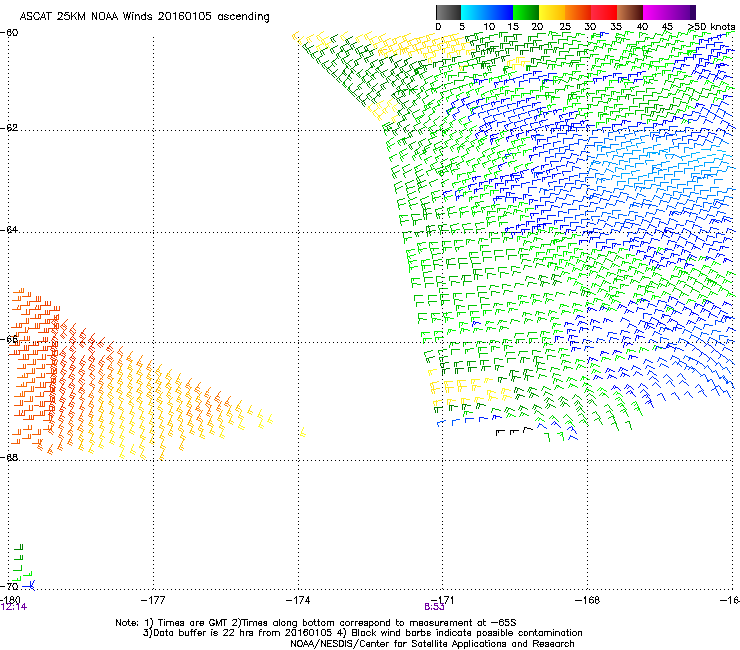Click the note line about GMT times
Viewport: 740px width, 650px height.
point(316,623)
